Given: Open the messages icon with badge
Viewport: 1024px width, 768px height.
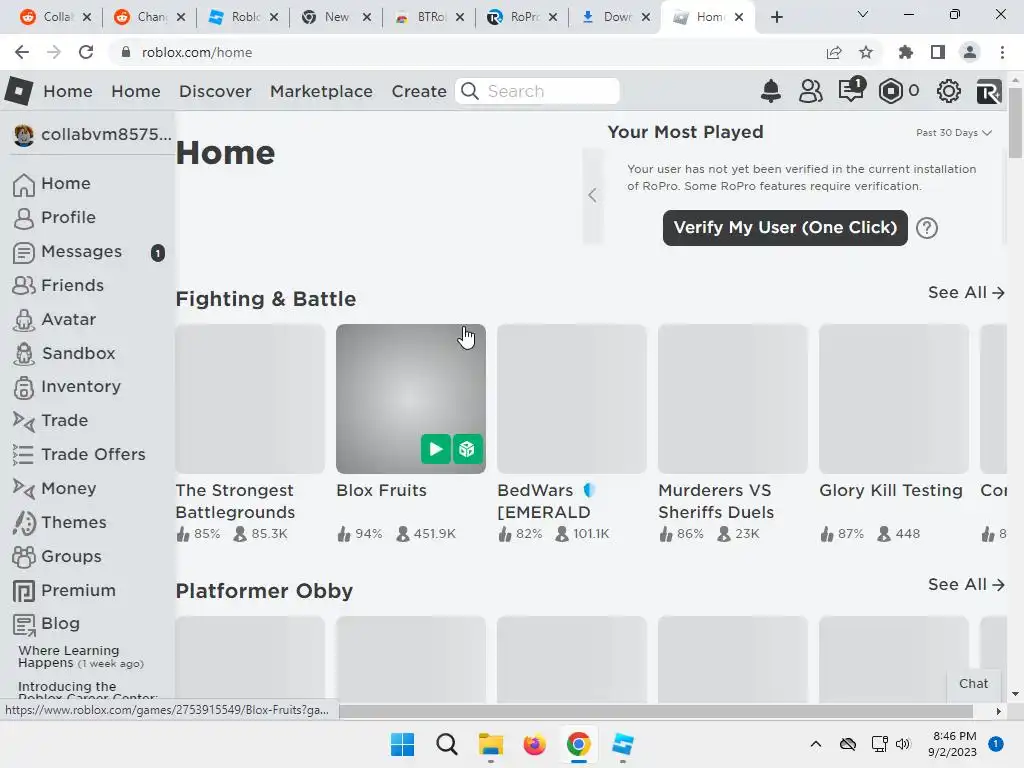Looking at the screenshot, I should click(852, 89).
